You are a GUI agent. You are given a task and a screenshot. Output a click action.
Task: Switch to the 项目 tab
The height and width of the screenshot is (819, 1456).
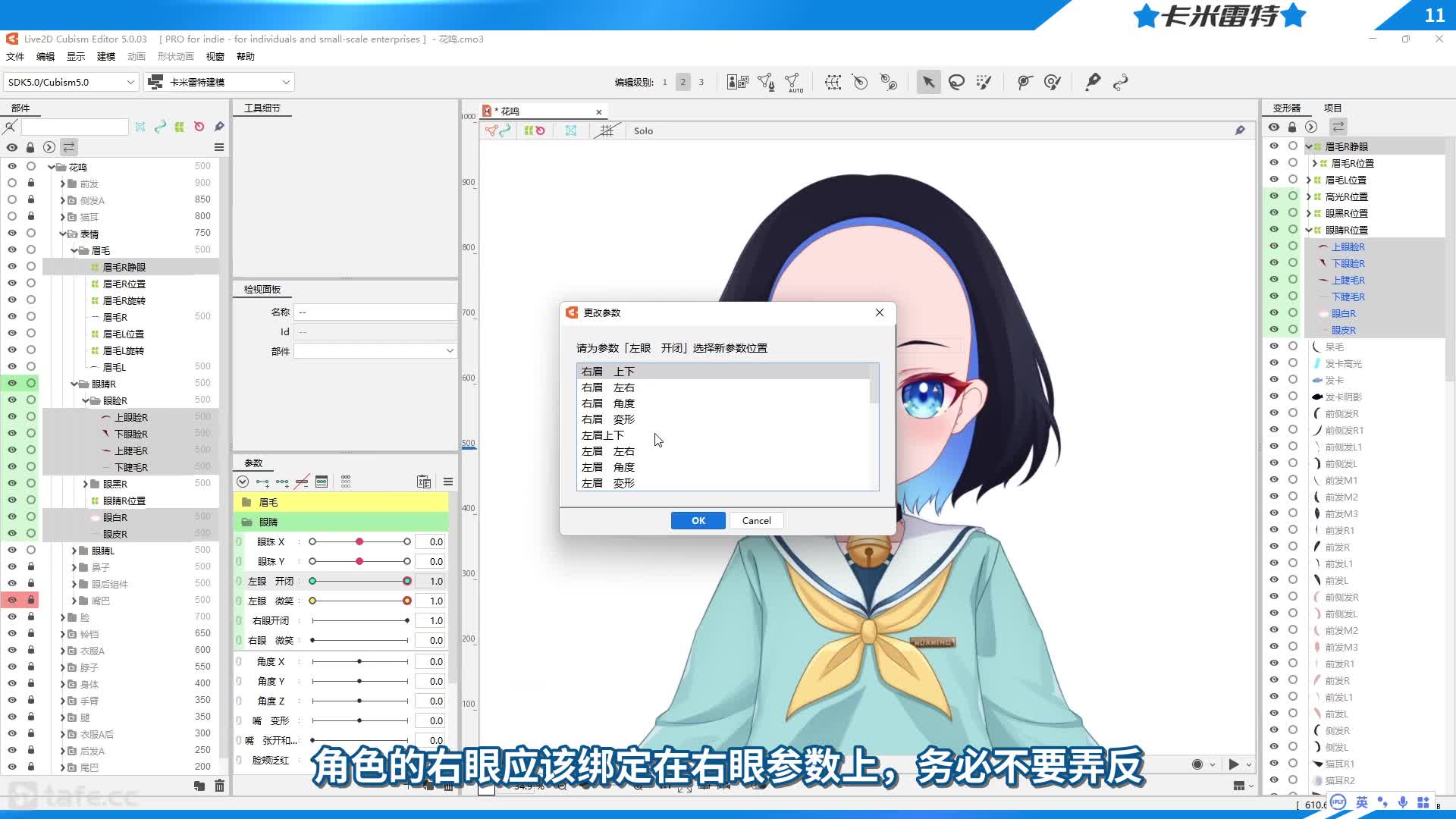point(1332,108)
